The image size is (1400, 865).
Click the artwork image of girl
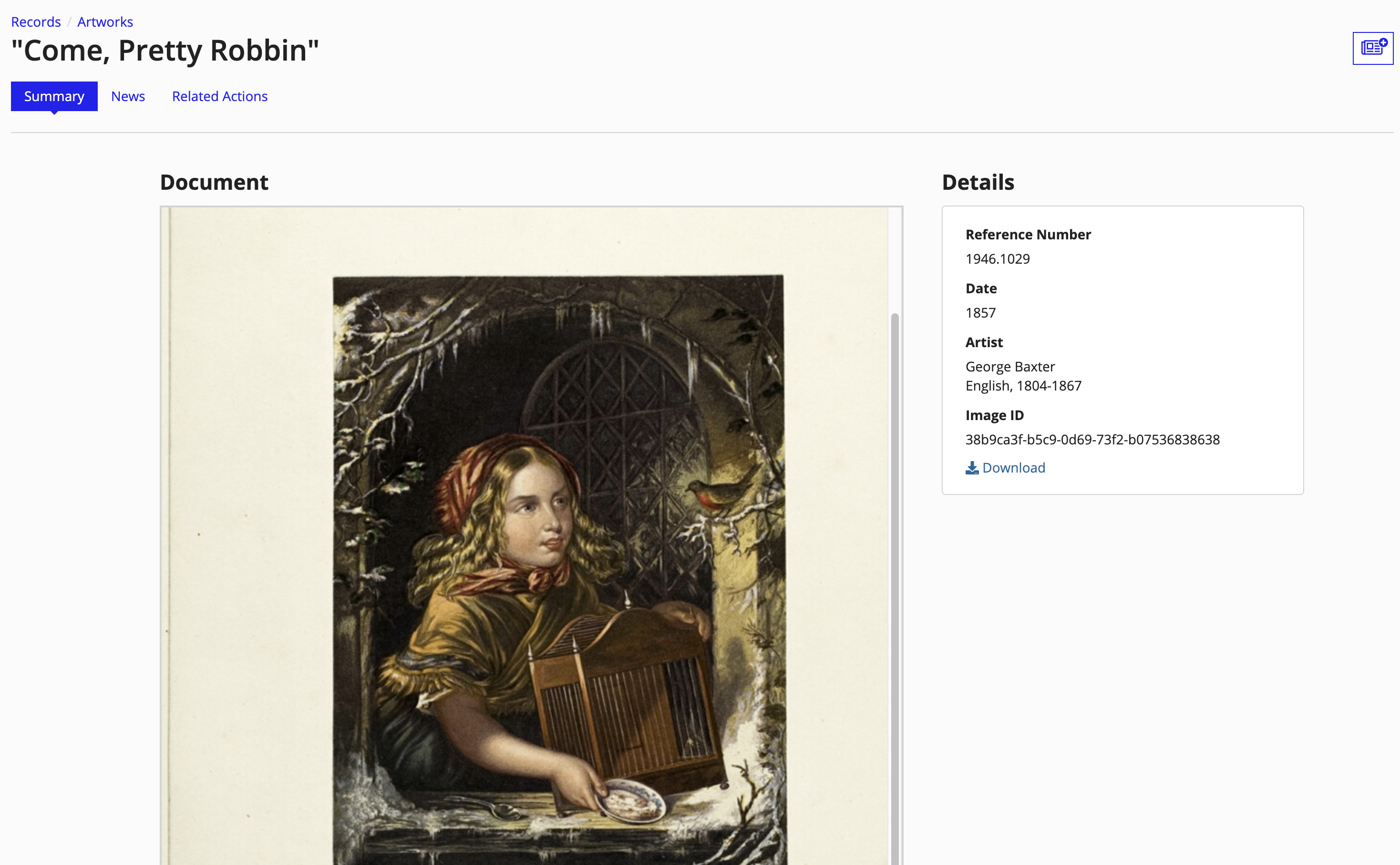[559, 570]
